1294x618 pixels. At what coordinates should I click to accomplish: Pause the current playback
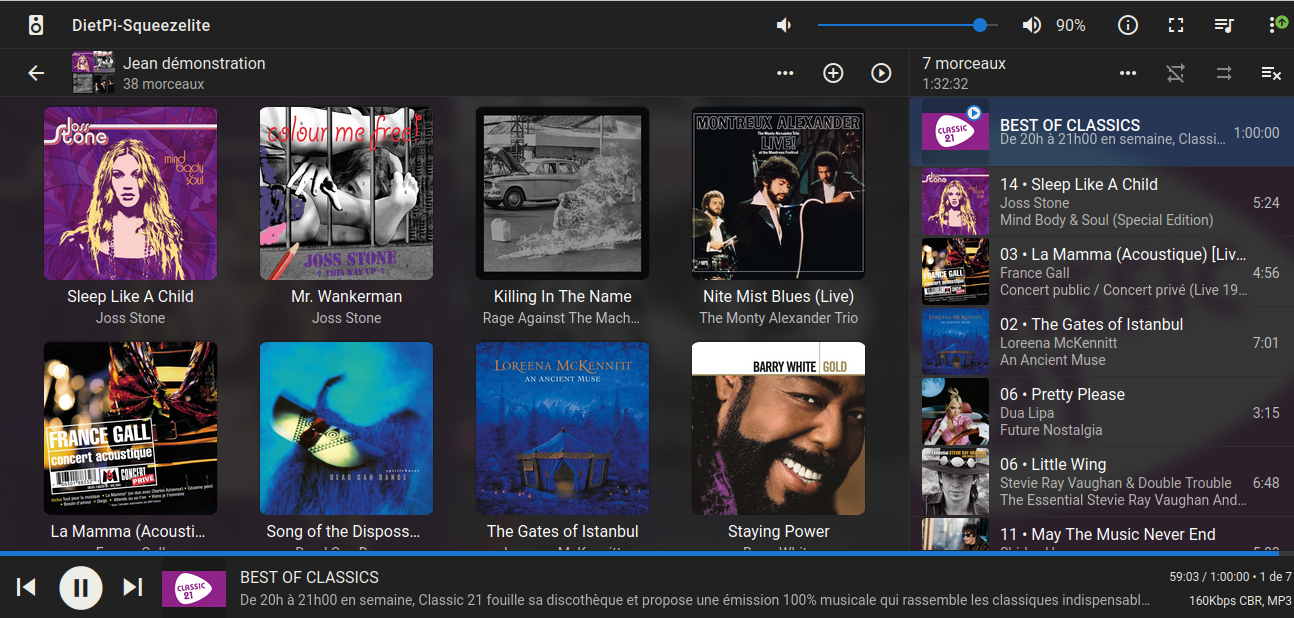pos(81,587)
